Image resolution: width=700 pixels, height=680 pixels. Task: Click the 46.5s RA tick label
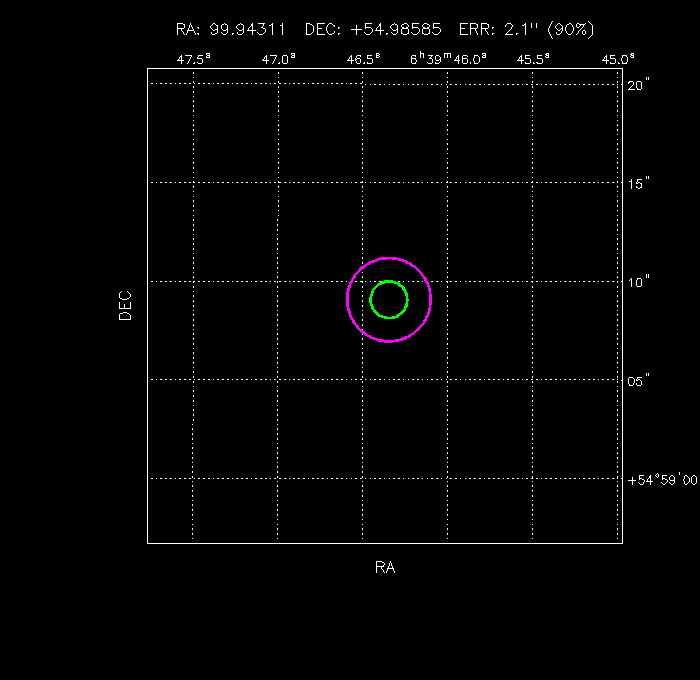coord(363,59)
